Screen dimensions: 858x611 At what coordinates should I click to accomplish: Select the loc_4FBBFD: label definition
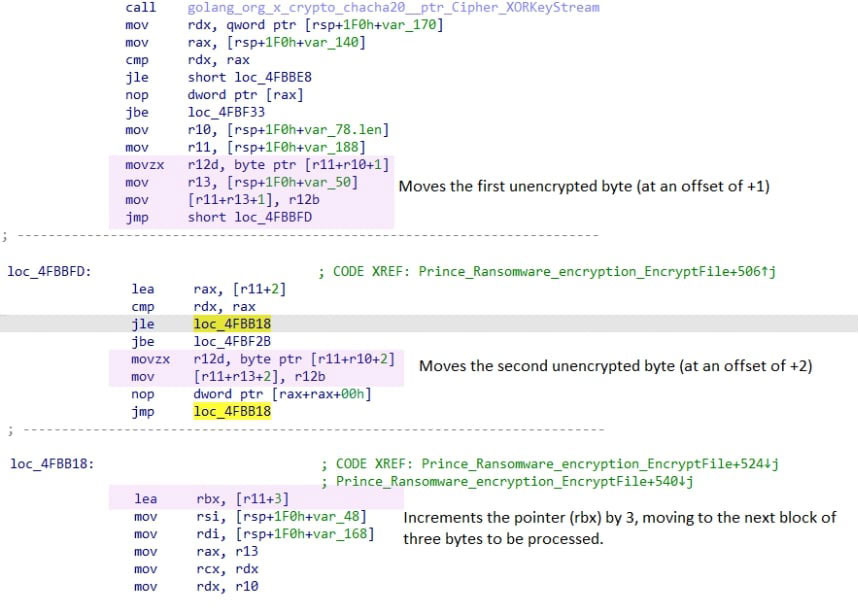click(50, 272)
